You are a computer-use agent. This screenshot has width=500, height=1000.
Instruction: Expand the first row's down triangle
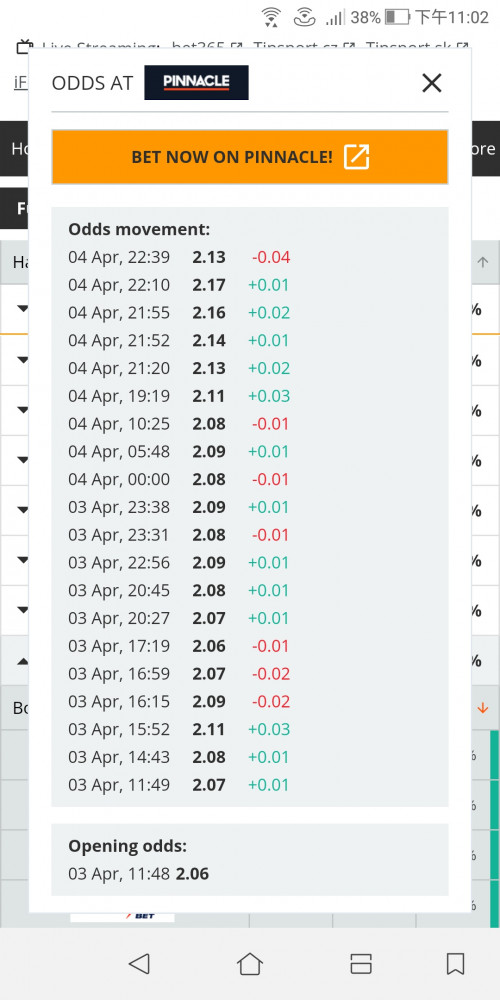22,309
